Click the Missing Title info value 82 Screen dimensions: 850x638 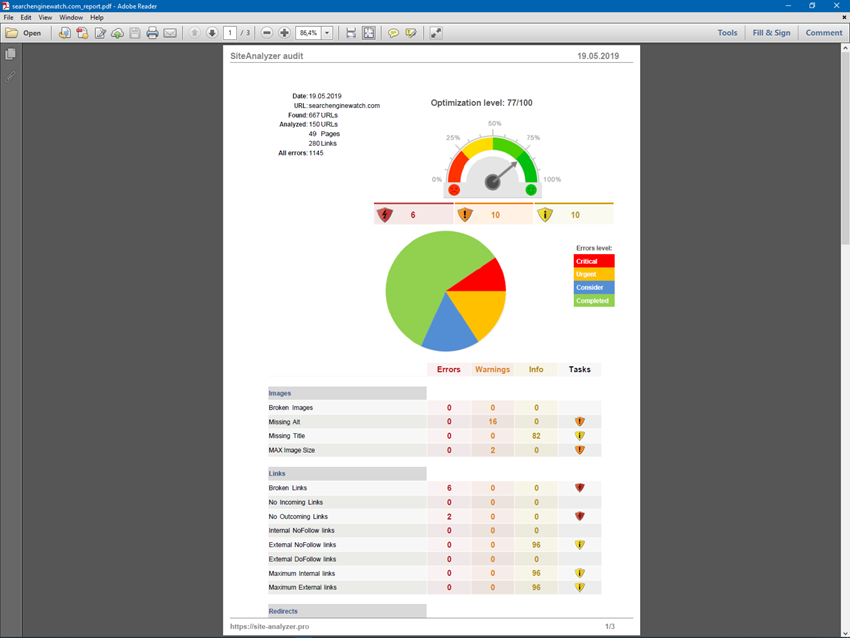click(x=536, y=436)
